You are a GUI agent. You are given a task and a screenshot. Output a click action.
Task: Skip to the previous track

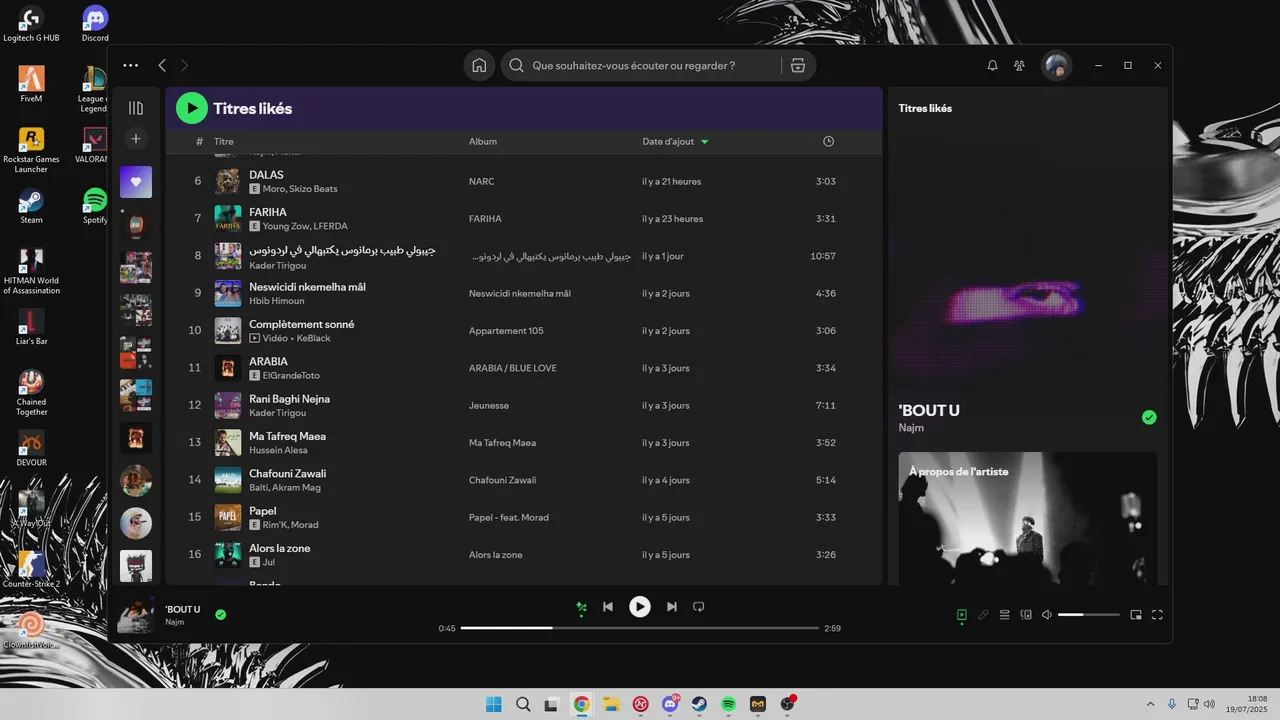coord(608,607)
